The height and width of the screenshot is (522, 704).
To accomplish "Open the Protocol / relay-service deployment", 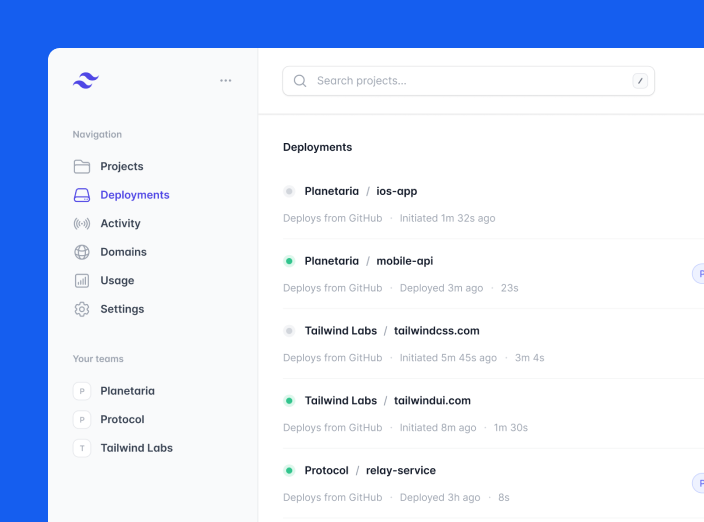I will (x=370, y=470).
